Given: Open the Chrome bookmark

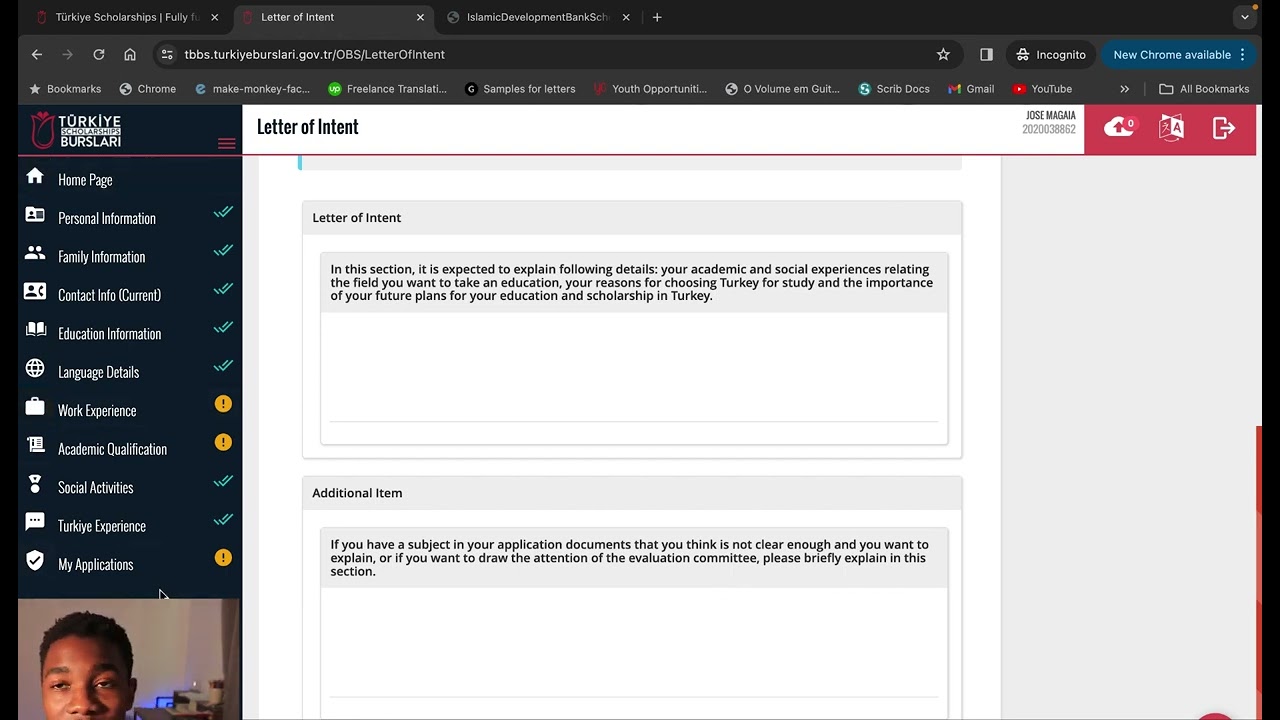Looking at the screenshot, I should point(147,89).
